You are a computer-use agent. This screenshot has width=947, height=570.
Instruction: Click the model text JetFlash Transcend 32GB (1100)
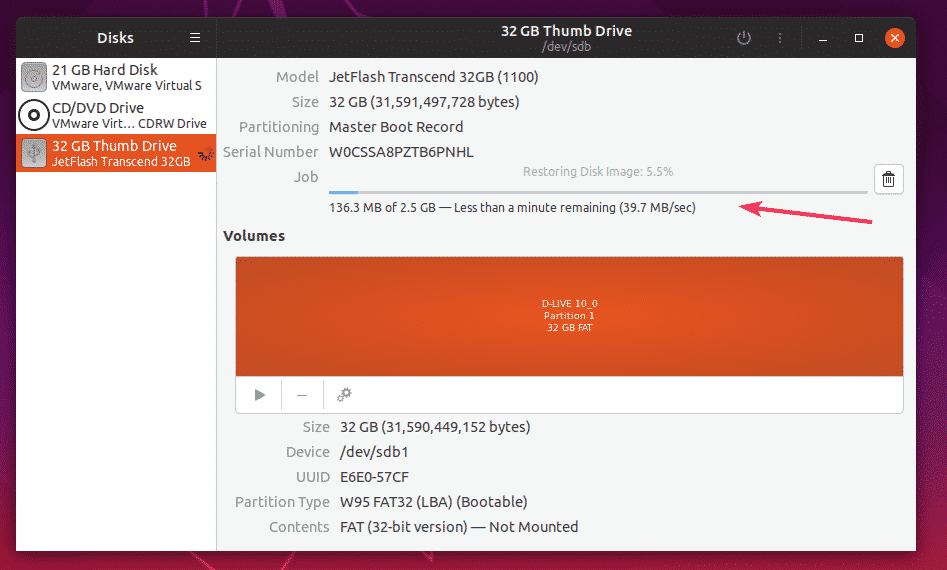coord(434,77)
